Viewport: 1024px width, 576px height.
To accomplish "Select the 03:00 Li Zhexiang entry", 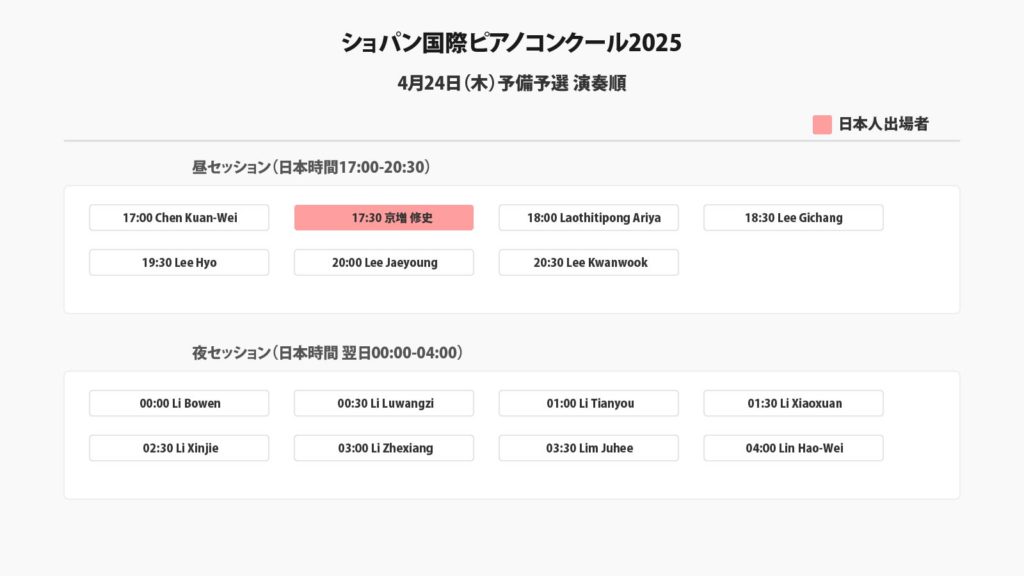I will [x=384, y=449].
